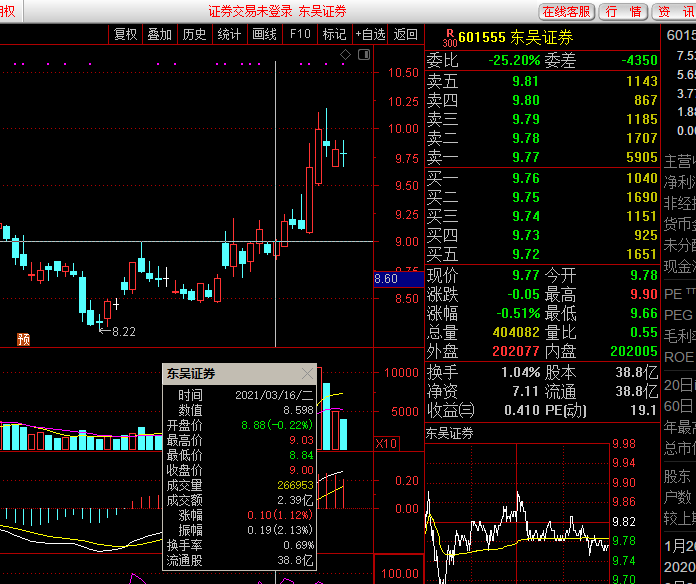This screenshot has width=696, height=584.
Task: Click the X10 volume scale label
Action: pyautogui.click(x=386, y=443)
